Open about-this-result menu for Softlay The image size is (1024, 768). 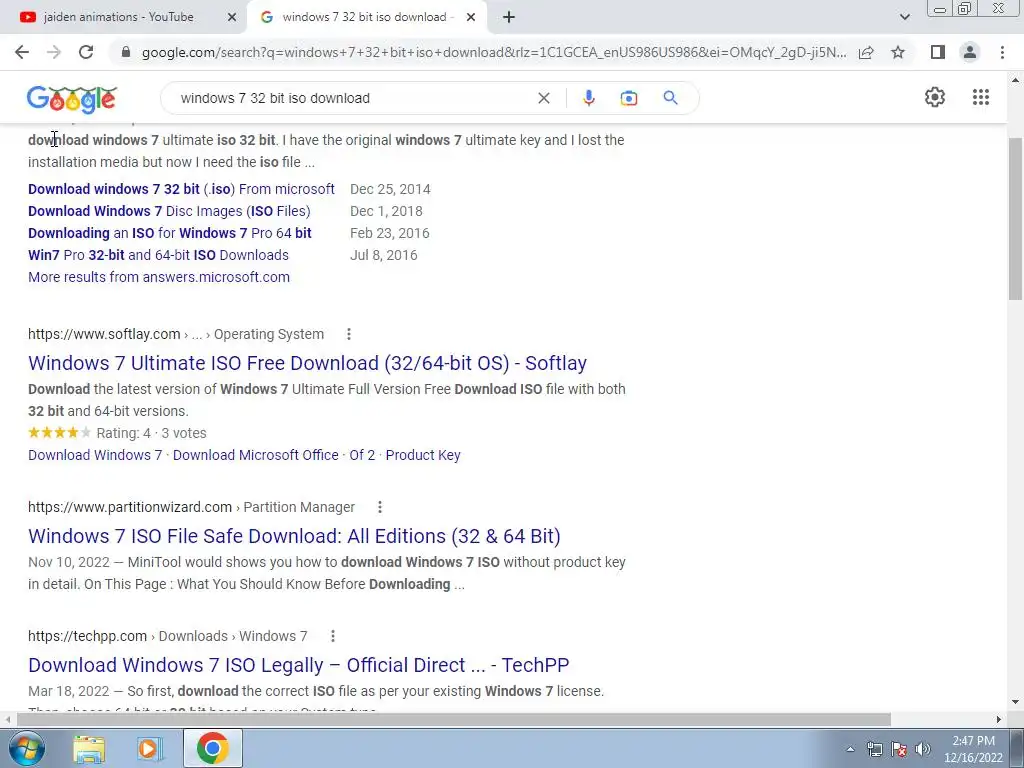tap(349, 334)
